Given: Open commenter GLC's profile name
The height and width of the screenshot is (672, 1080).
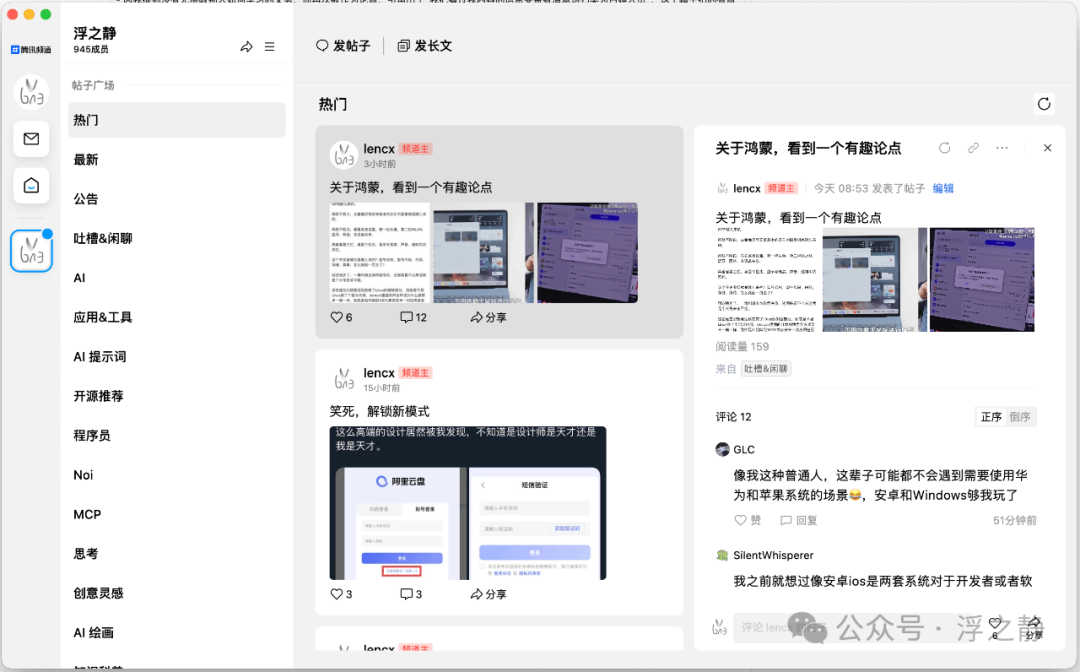Looking at the screenshot, I should 744,450.
